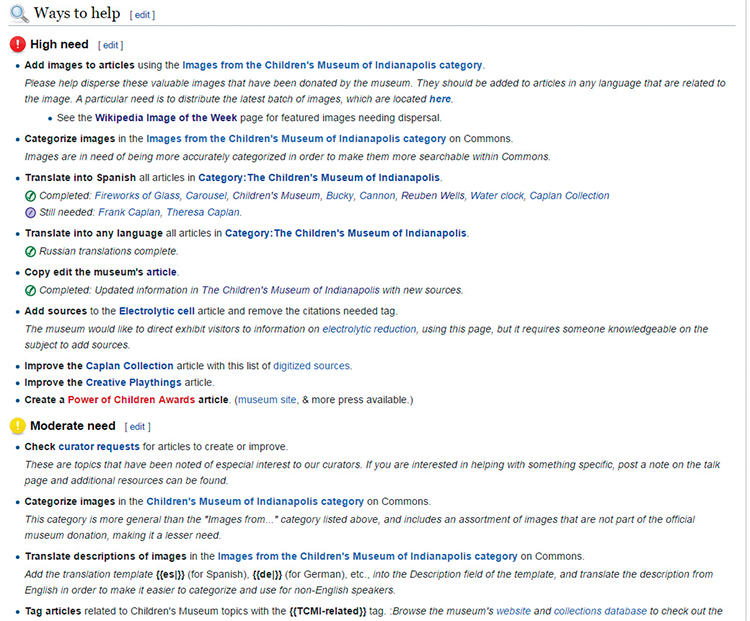This screenshot has width=750, height=621.
Task: Open the Fireworks of Glass article
Action: (137, 196)
